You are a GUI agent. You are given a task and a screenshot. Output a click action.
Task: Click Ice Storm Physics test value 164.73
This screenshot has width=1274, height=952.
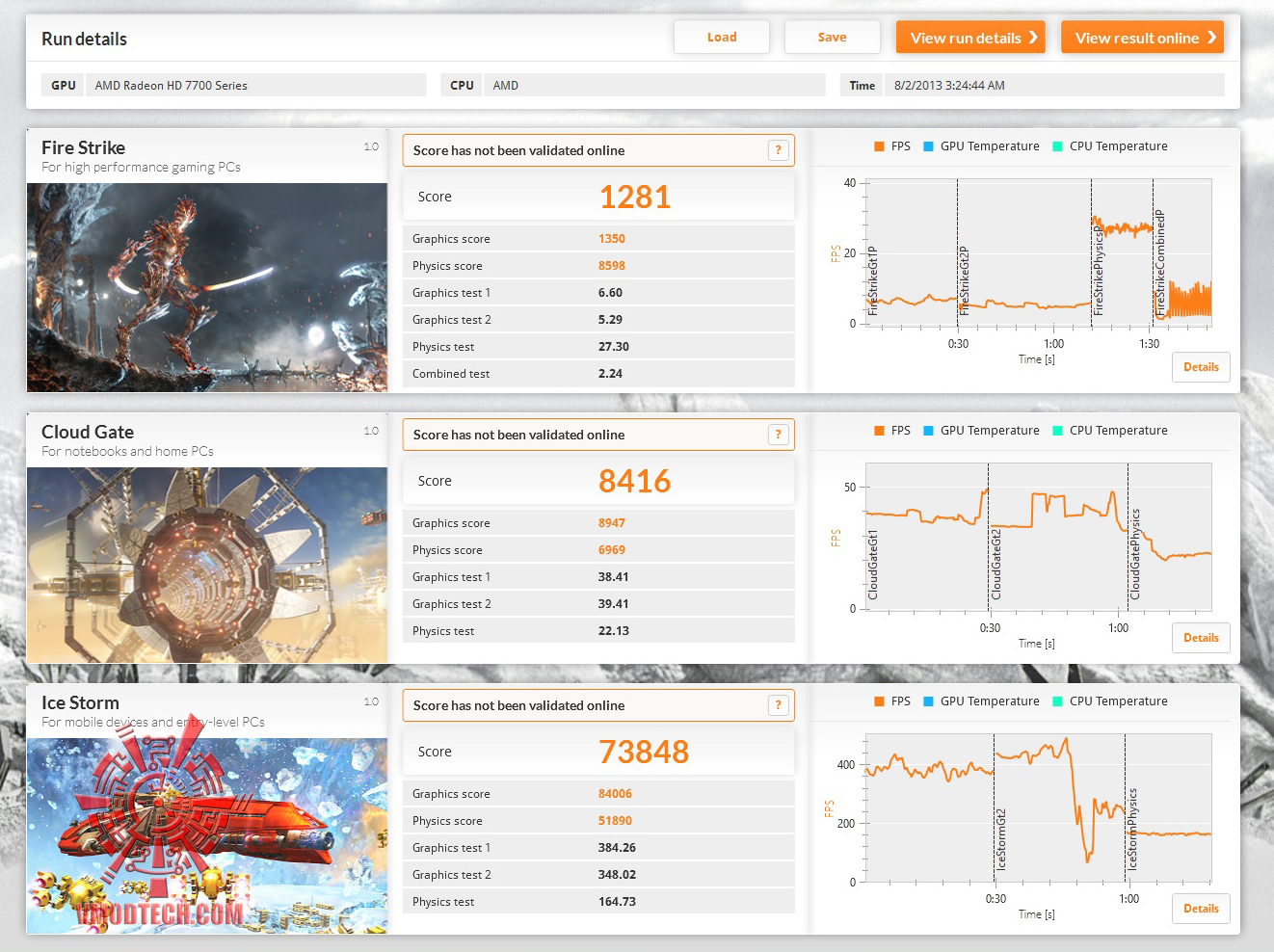tap(618, 902)
